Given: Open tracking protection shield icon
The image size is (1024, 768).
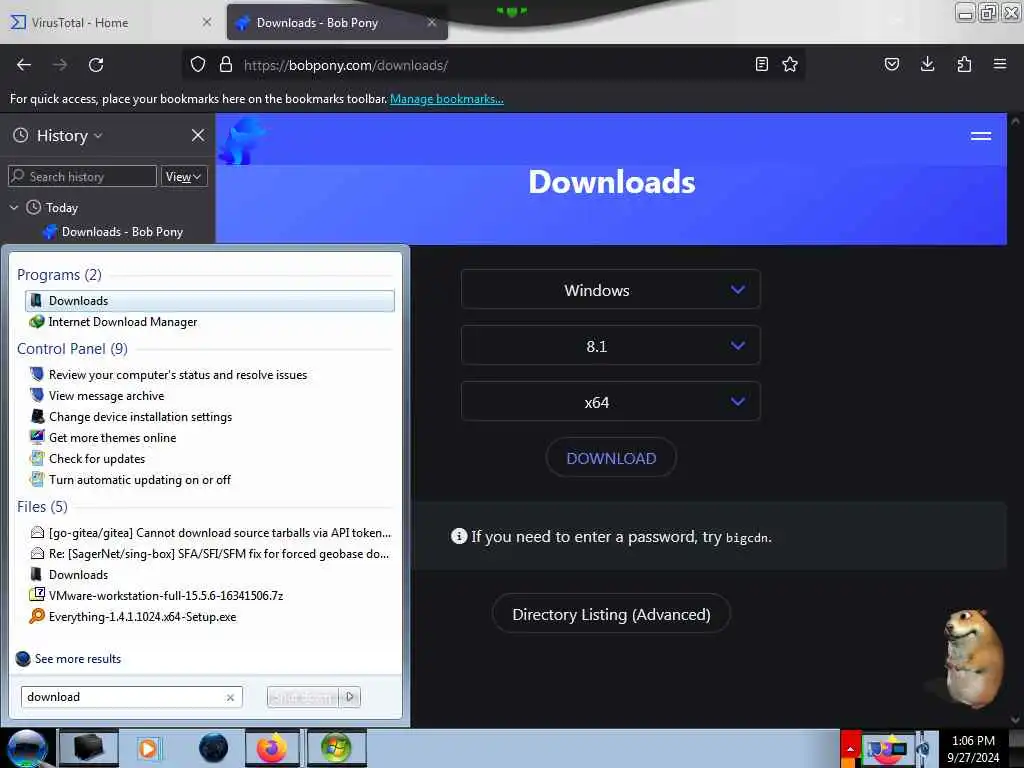Looking at the screenshot, I should pos(198,65).
